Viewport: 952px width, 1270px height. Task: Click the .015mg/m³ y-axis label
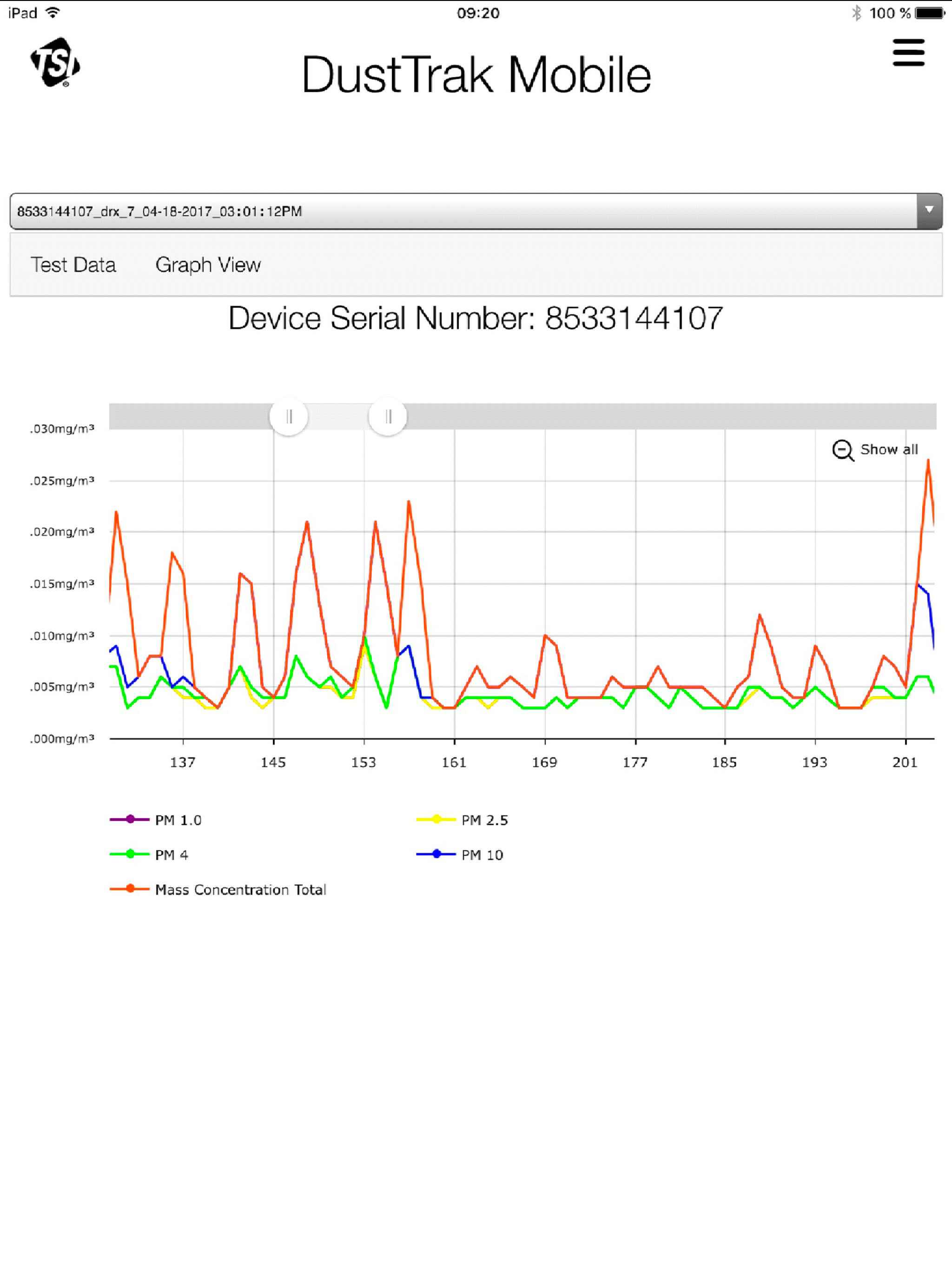[x=62, y=584]
